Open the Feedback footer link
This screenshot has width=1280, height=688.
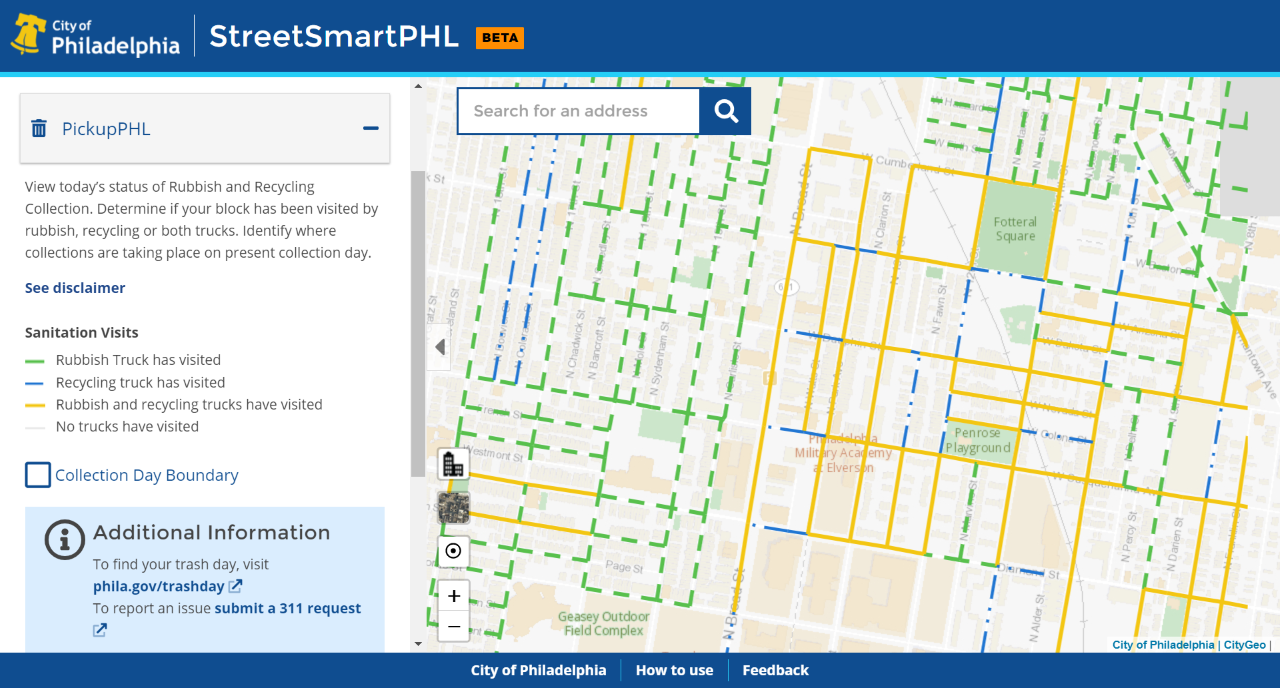coord(775,670)
